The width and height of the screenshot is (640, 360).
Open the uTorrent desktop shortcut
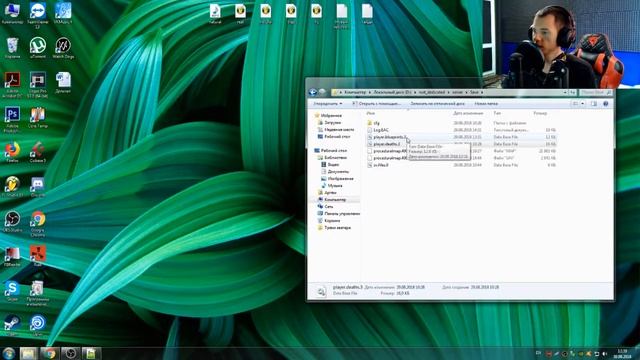(38, 48)
